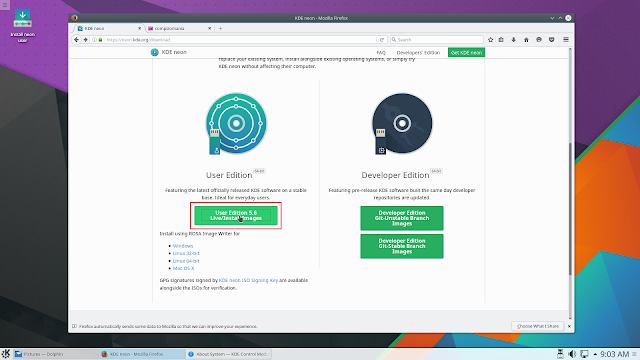Close the compizomania tab
The height and width of the screenshot is (360, 640).
(209, 29)
